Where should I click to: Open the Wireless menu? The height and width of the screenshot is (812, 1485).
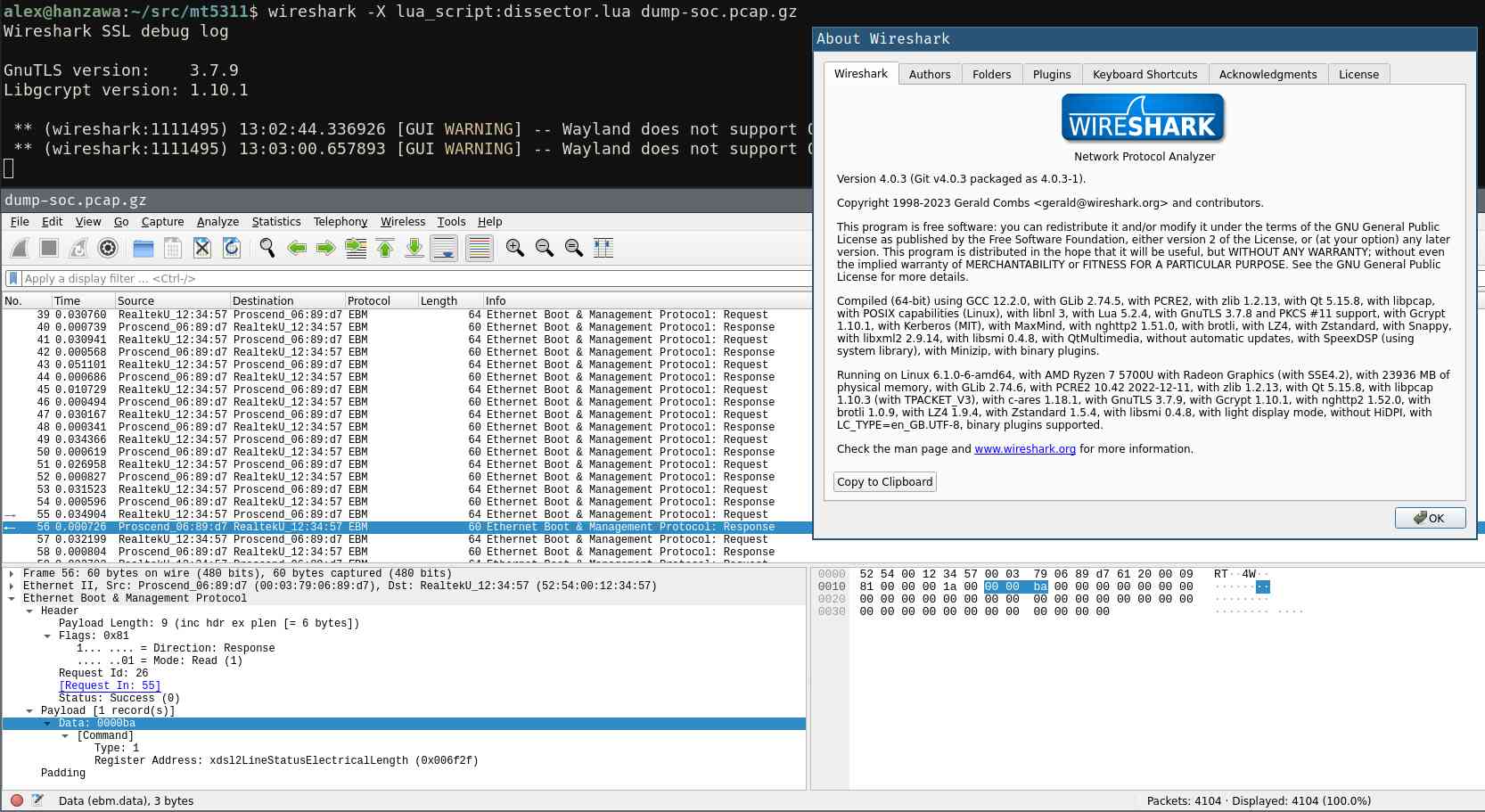[x=403, y=222]
